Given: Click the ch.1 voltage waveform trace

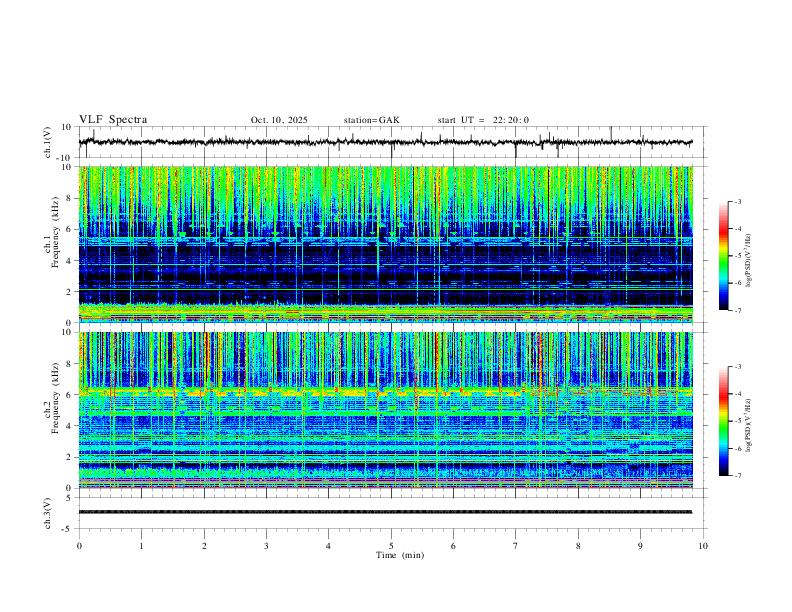Looking at the screenshot, I should (x=385, y=142).
